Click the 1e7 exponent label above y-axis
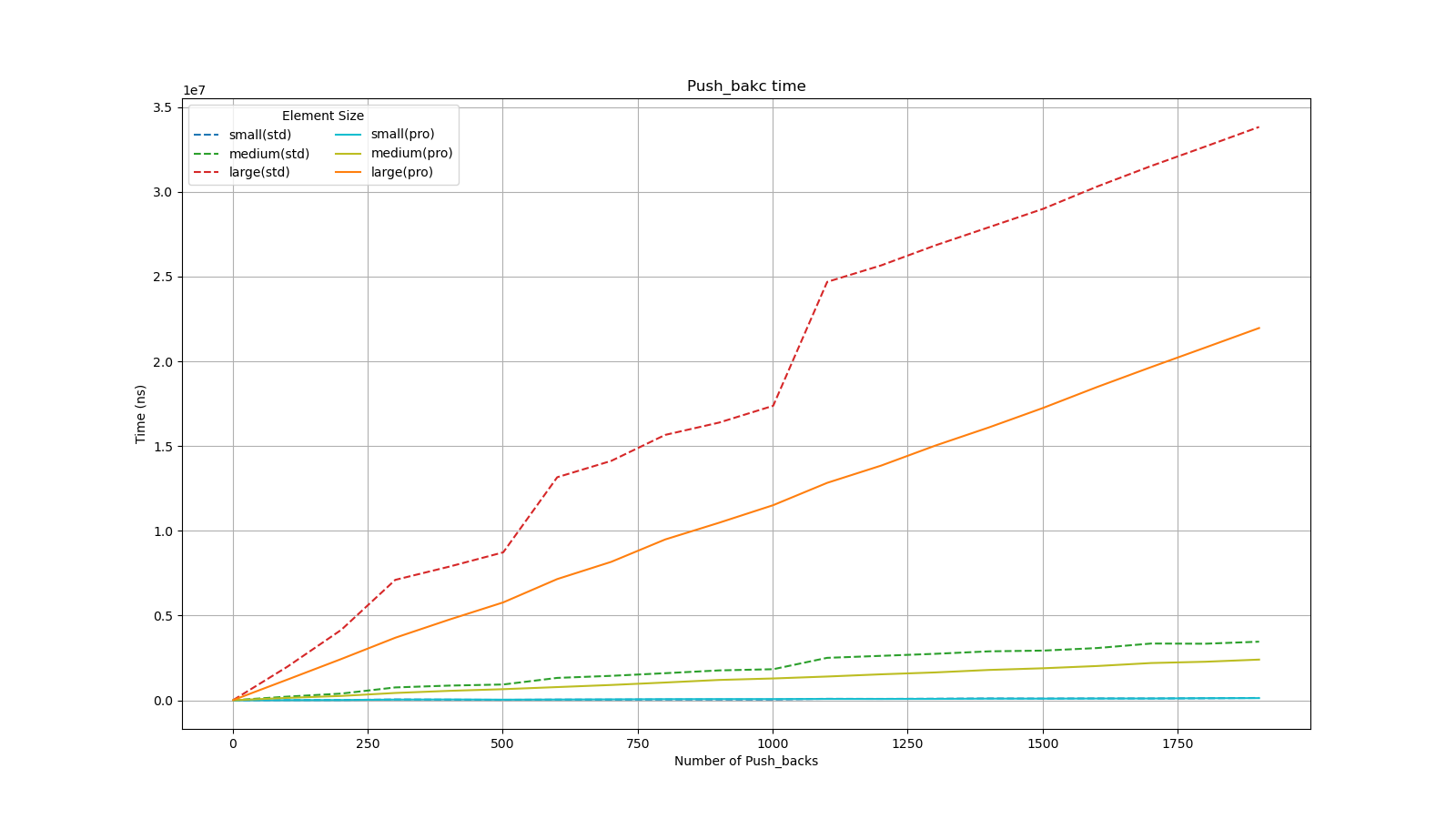1456x819 pixels. (x=194, y=90)
